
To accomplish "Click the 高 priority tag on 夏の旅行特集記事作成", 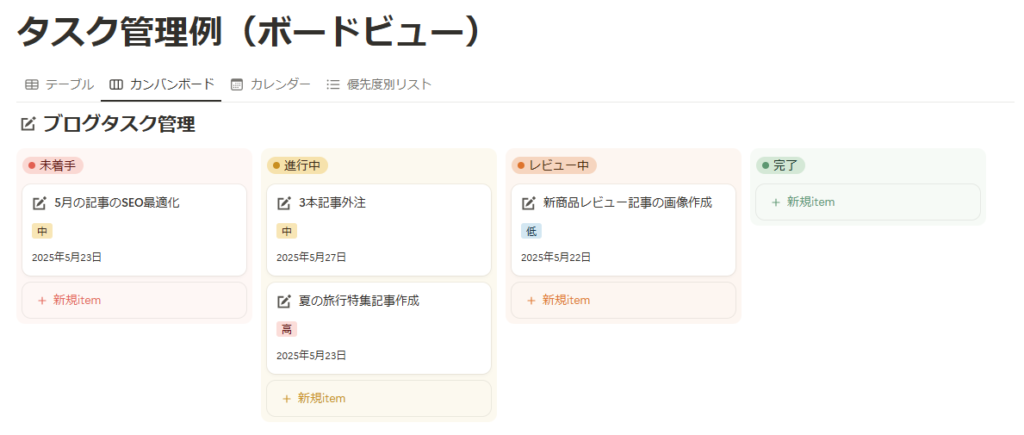I will (286, 330).
